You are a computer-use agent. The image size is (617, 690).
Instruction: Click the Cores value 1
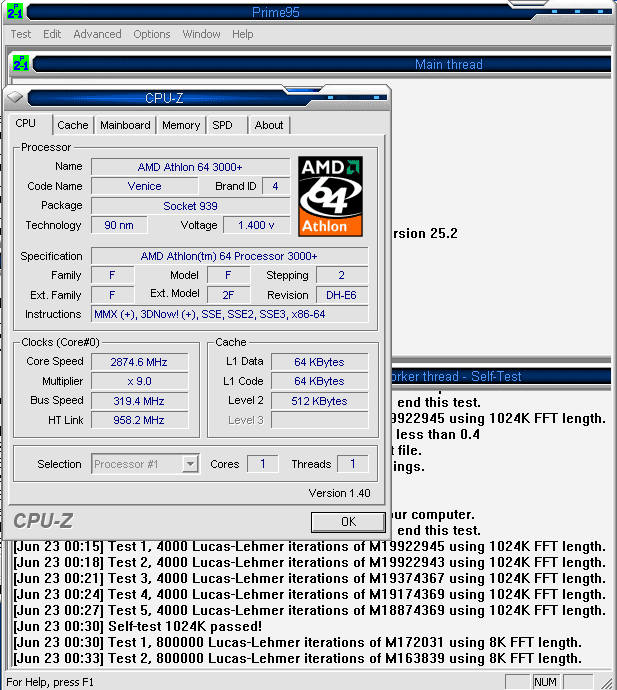pyautogui.click(x=263, y=464)
